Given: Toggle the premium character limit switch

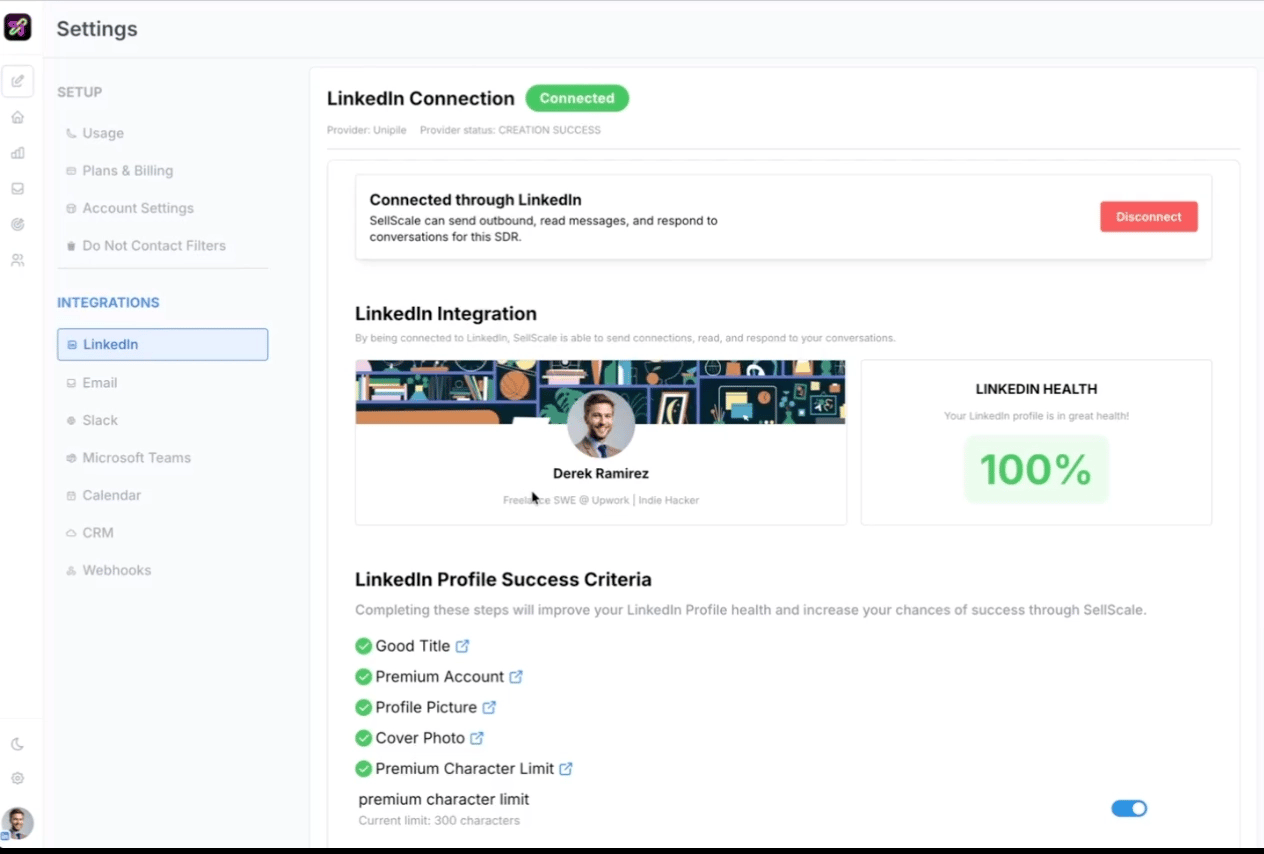Looking at the screenshot, I should (x=1129, y=808).
